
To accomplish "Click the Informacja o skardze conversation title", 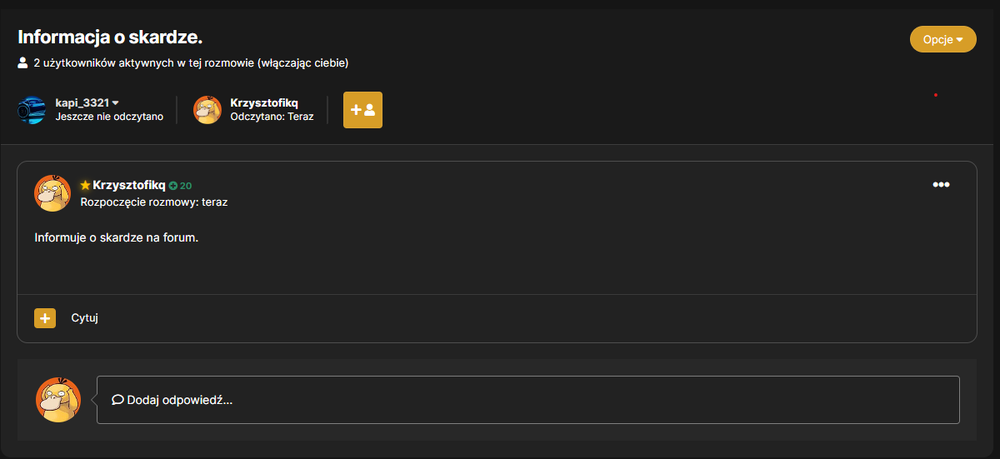I will (x=110, y=37).
